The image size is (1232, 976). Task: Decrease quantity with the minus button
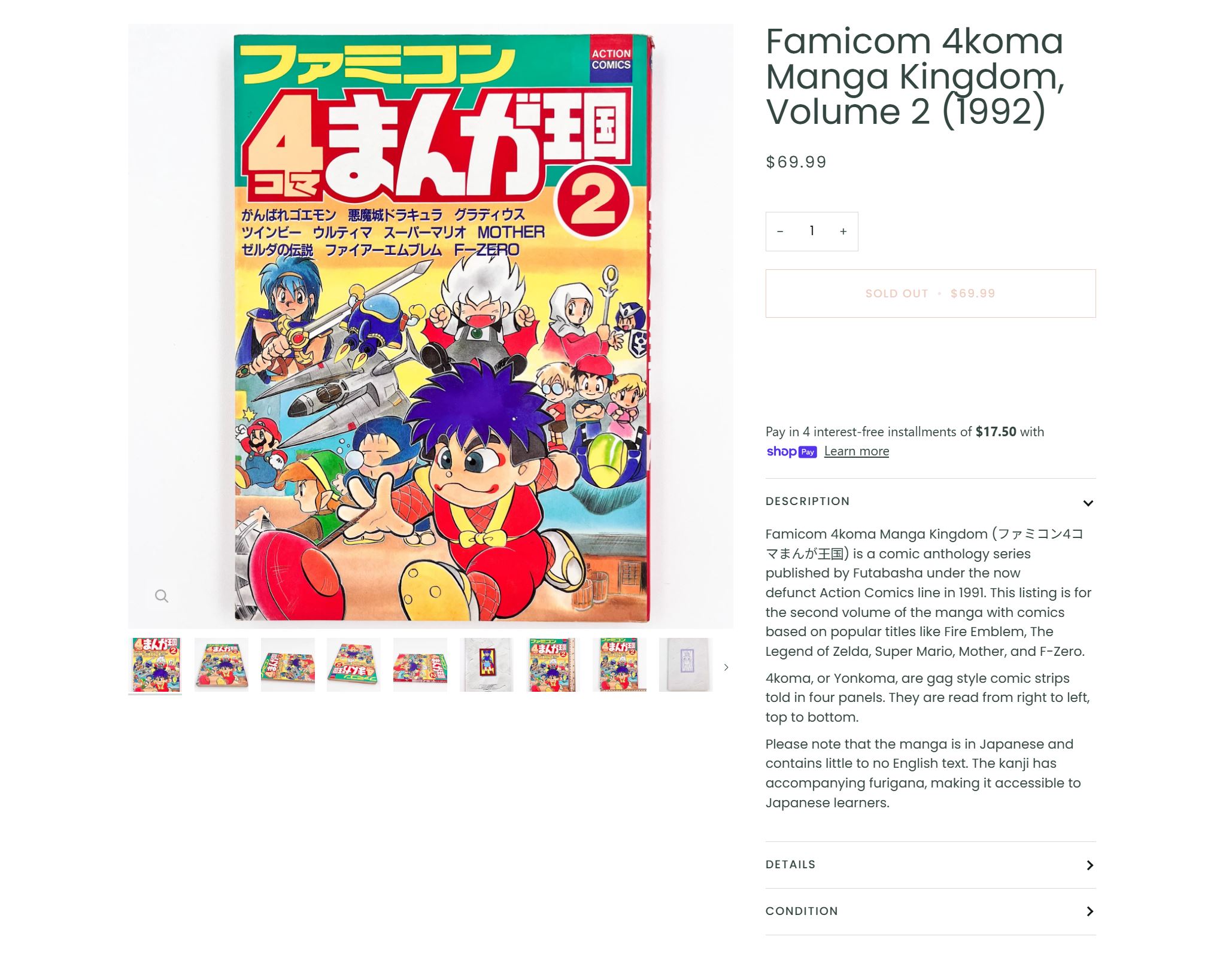click(x=780, y=232)
